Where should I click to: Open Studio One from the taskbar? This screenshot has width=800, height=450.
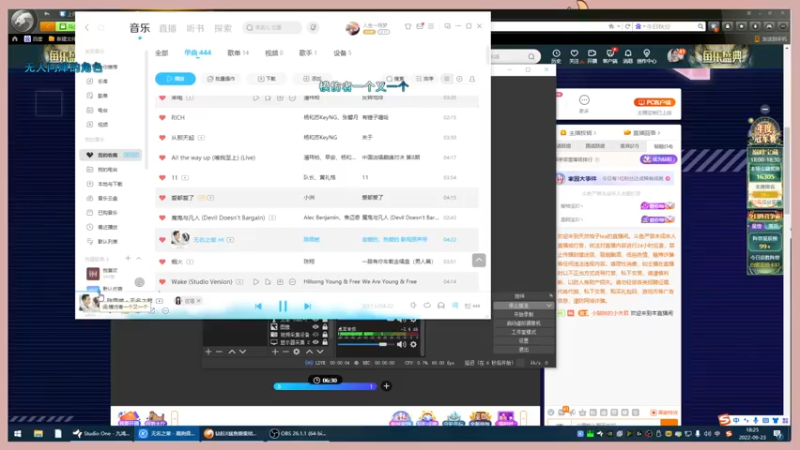click(x=102, y=434)
